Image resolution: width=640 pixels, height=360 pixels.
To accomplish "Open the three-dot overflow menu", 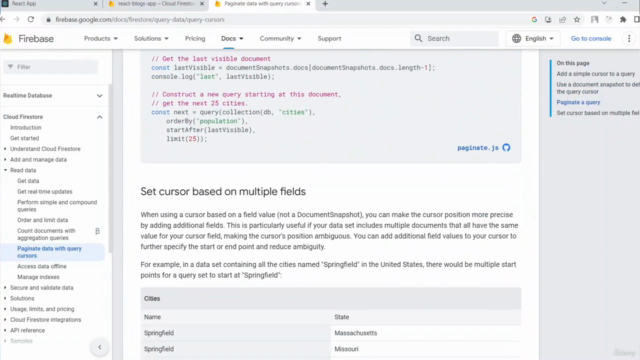I will [x=629, y=38].
